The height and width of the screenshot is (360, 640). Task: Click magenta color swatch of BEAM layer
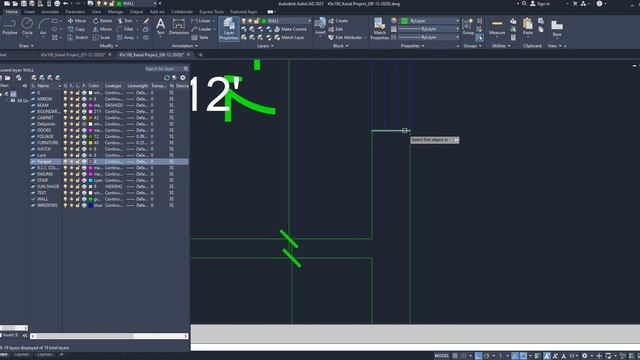91,105
